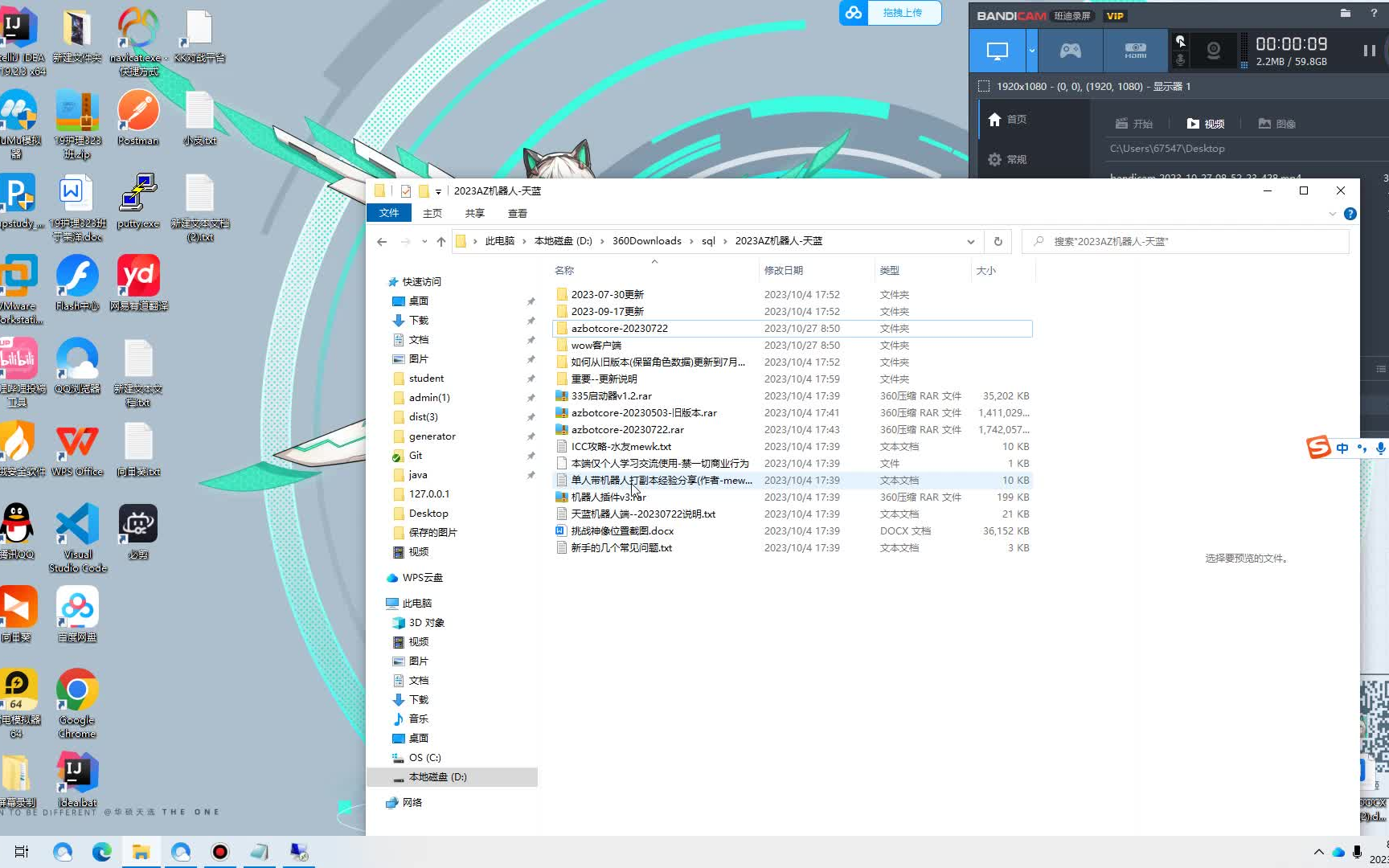This screenshot has width=1389, height=868.
Task: Open Bandicam record icon on taskbar
Action: (x=220, y=852)
